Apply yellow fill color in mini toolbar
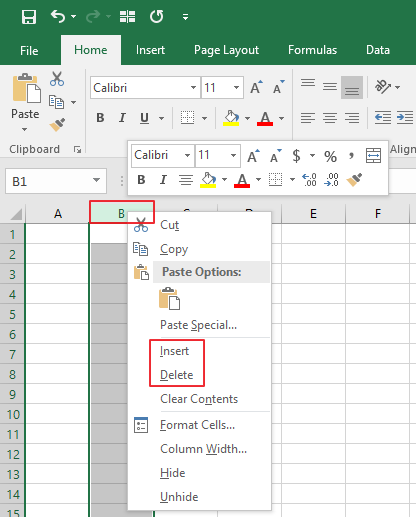The width and height of the screenshot is (416, 518). [x=208, y=180]
